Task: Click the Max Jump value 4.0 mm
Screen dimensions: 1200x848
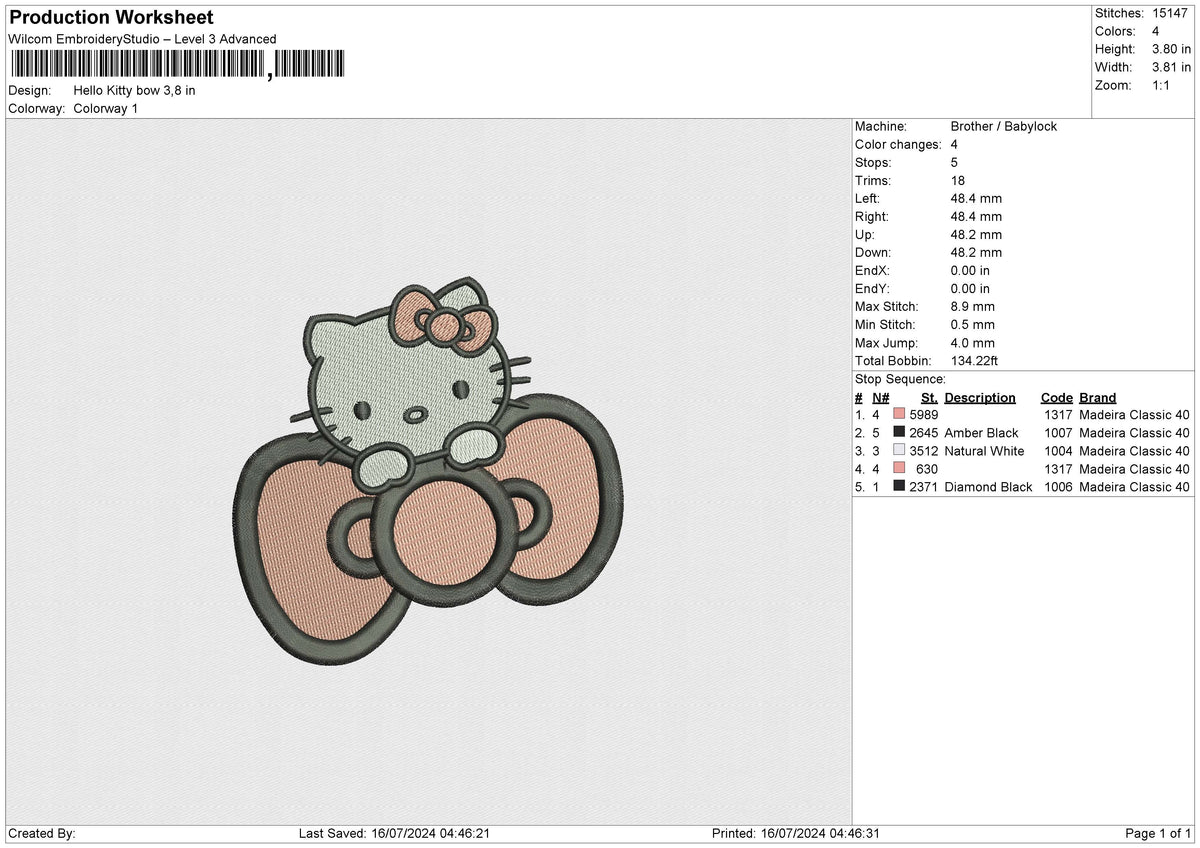Action: pyautogui.click(x=972, y=343)
